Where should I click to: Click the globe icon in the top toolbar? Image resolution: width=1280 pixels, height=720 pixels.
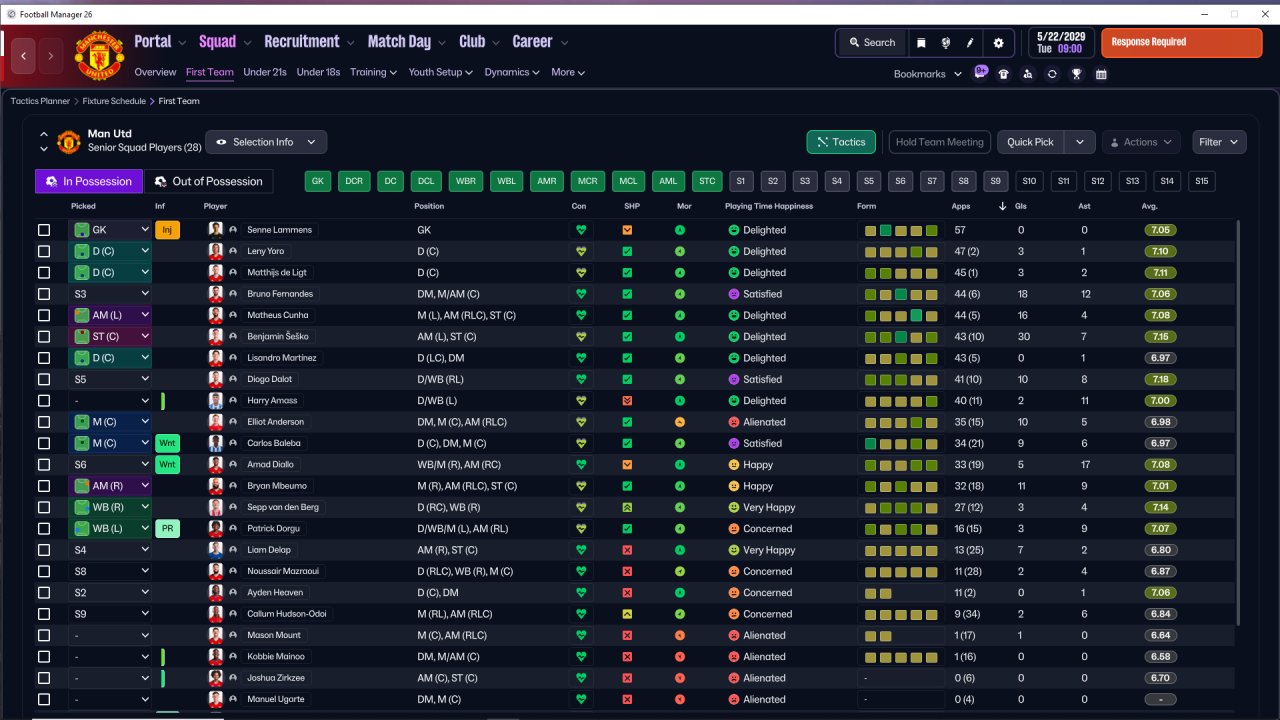[946, 43]
